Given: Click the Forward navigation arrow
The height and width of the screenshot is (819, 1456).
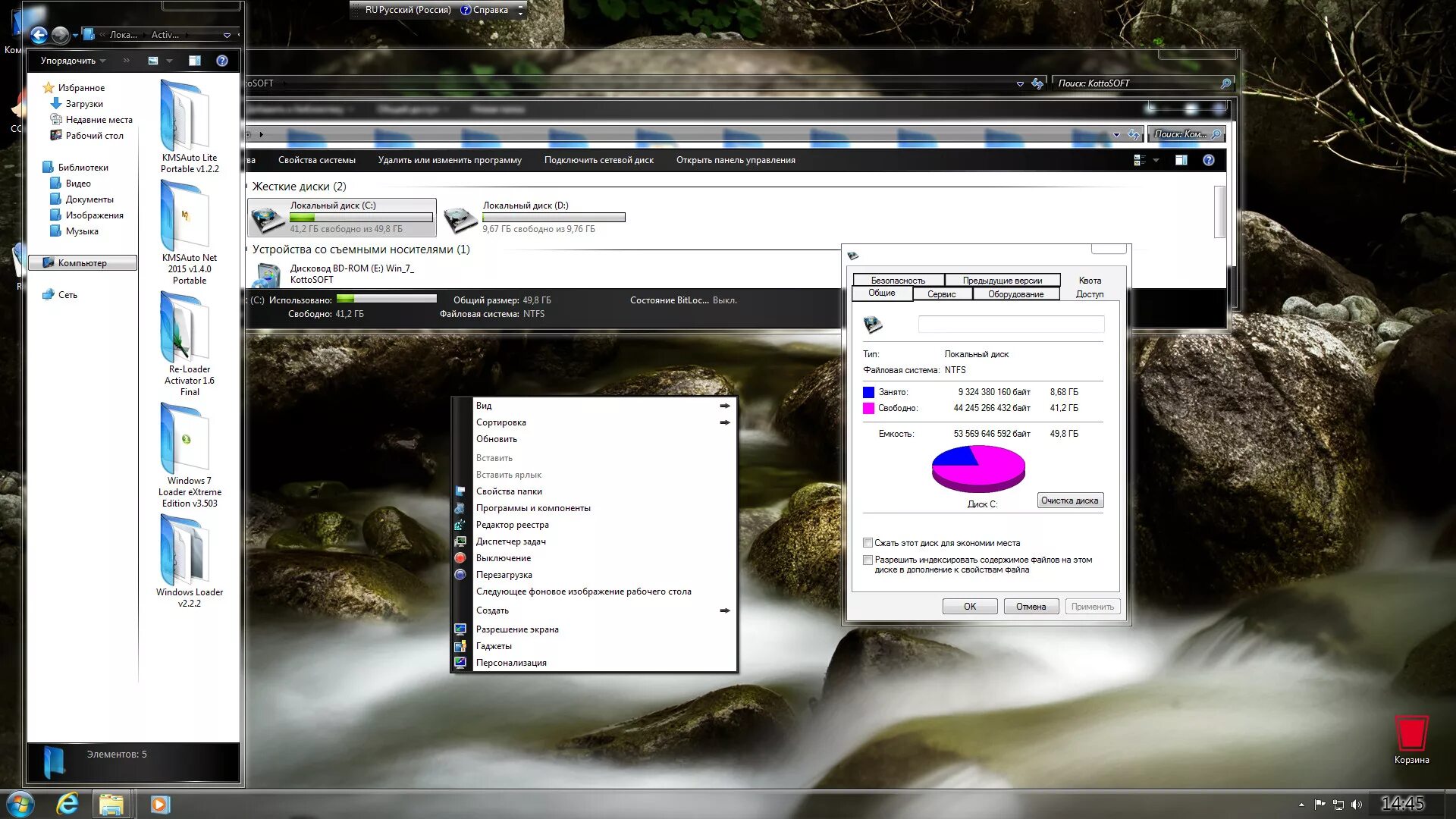Looking at the screenshot, I should [60, 35].
